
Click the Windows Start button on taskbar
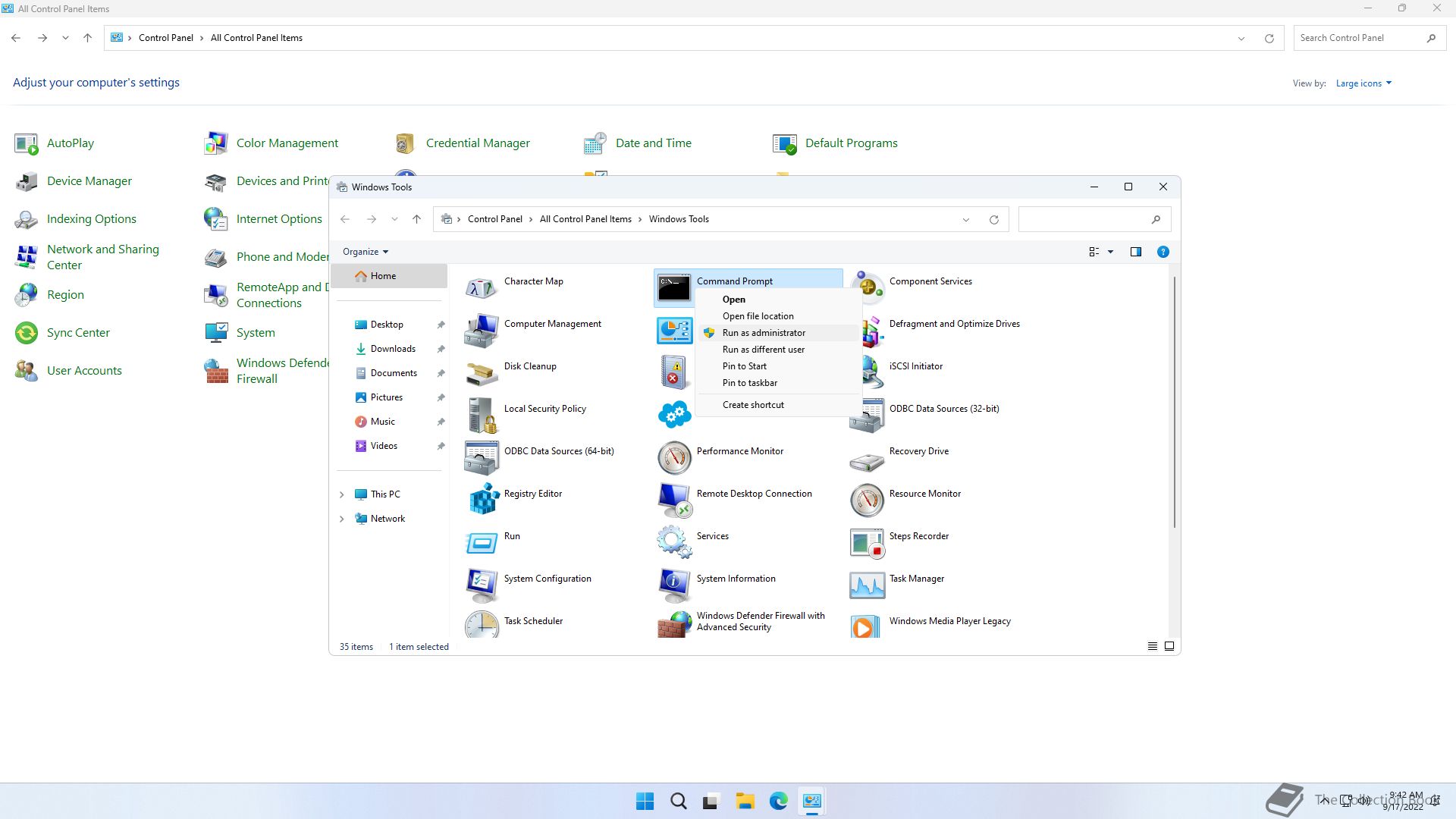click(x=645, y=801)
